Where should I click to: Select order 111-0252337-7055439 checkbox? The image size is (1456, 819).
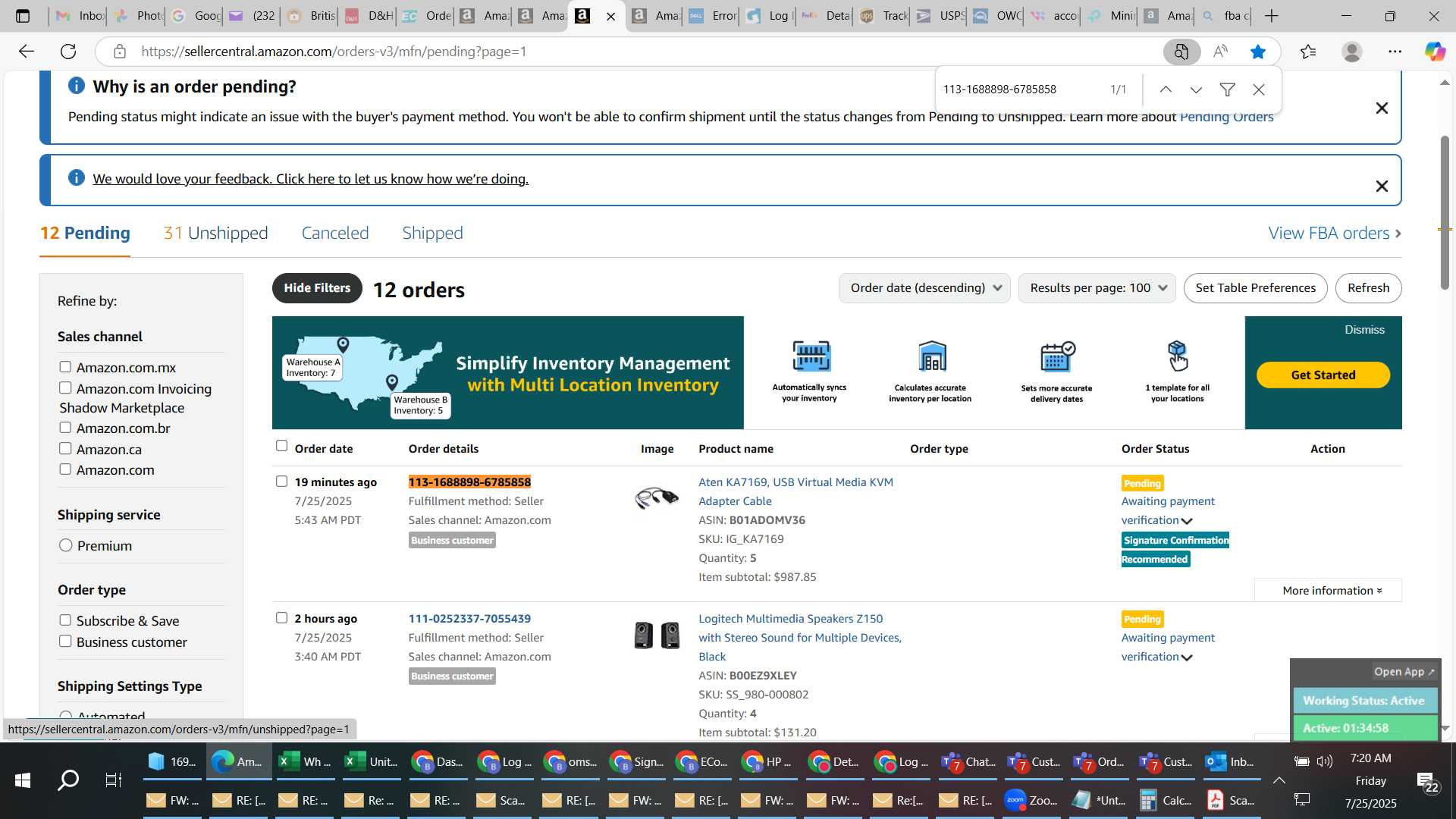[x=281, y=618]
